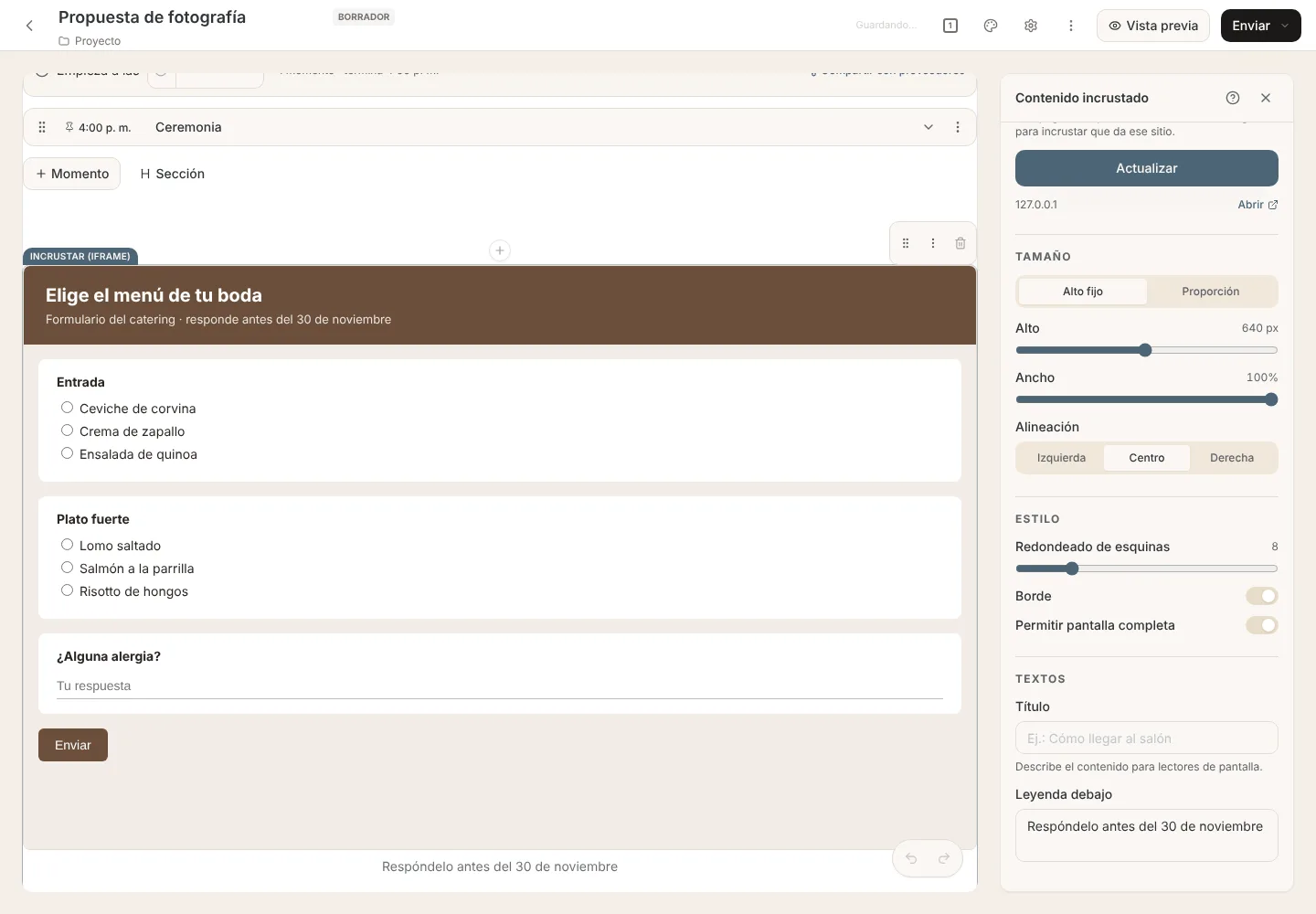
Task: Click the Actualizar button
Action: tap(1147, 168)
